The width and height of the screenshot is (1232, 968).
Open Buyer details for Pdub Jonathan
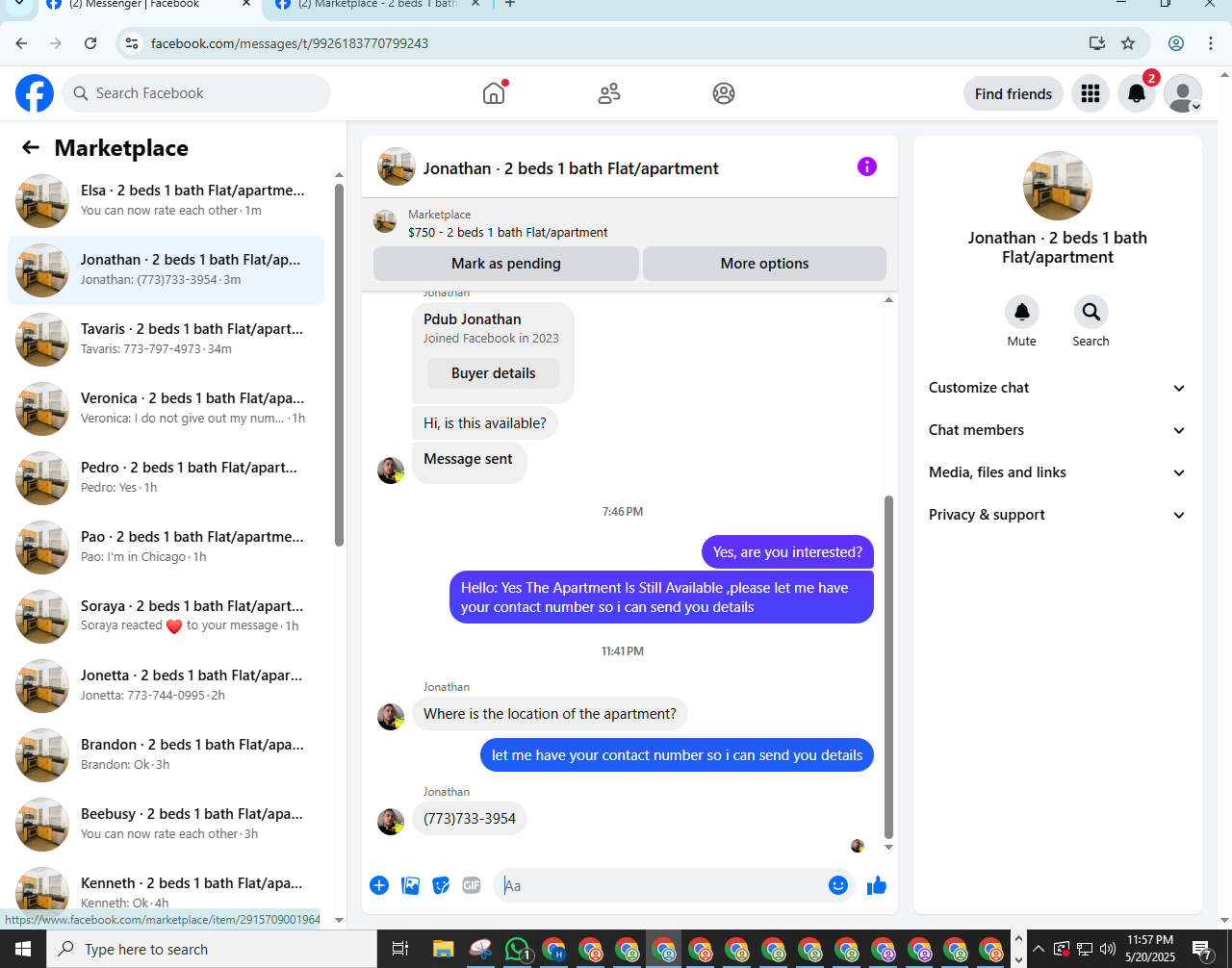click(x=493, y=373)
